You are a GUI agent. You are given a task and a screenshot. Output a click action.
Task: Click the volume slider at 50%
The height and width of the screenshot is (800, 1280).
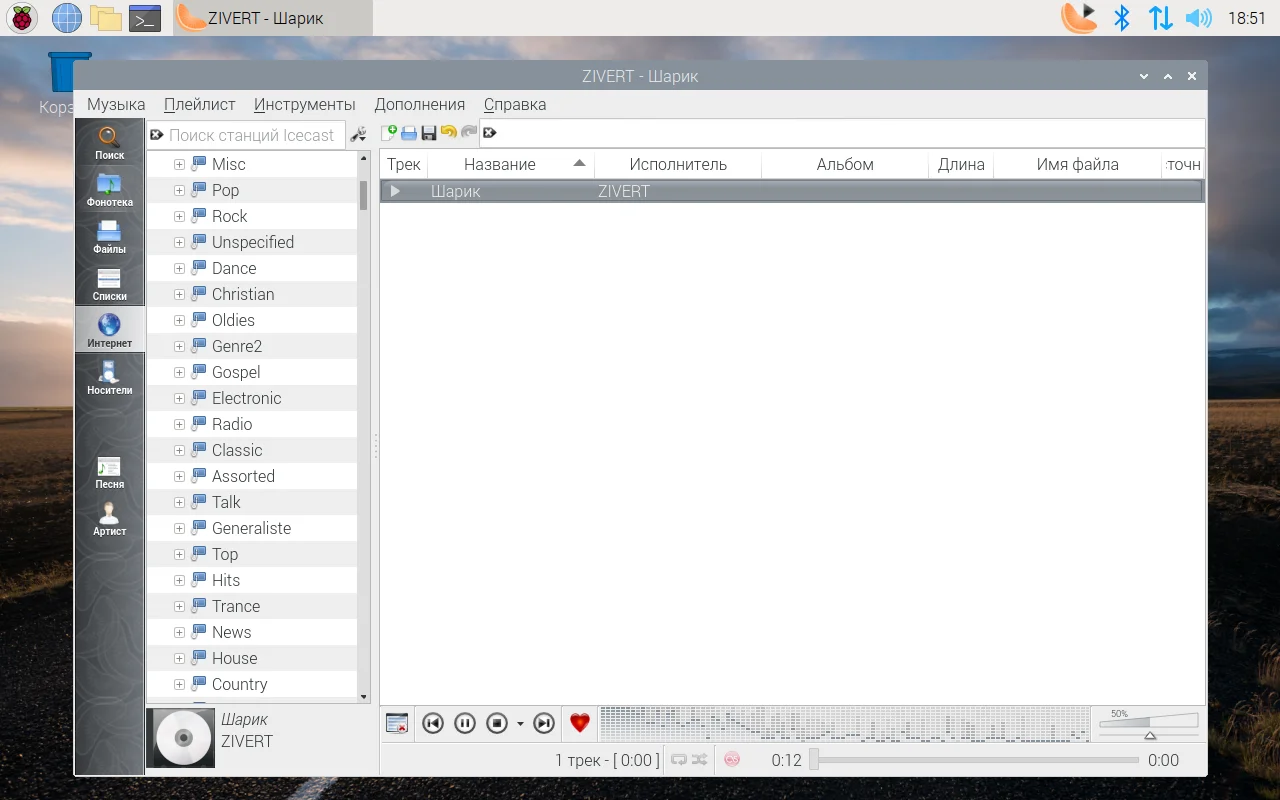[1149, 724]
